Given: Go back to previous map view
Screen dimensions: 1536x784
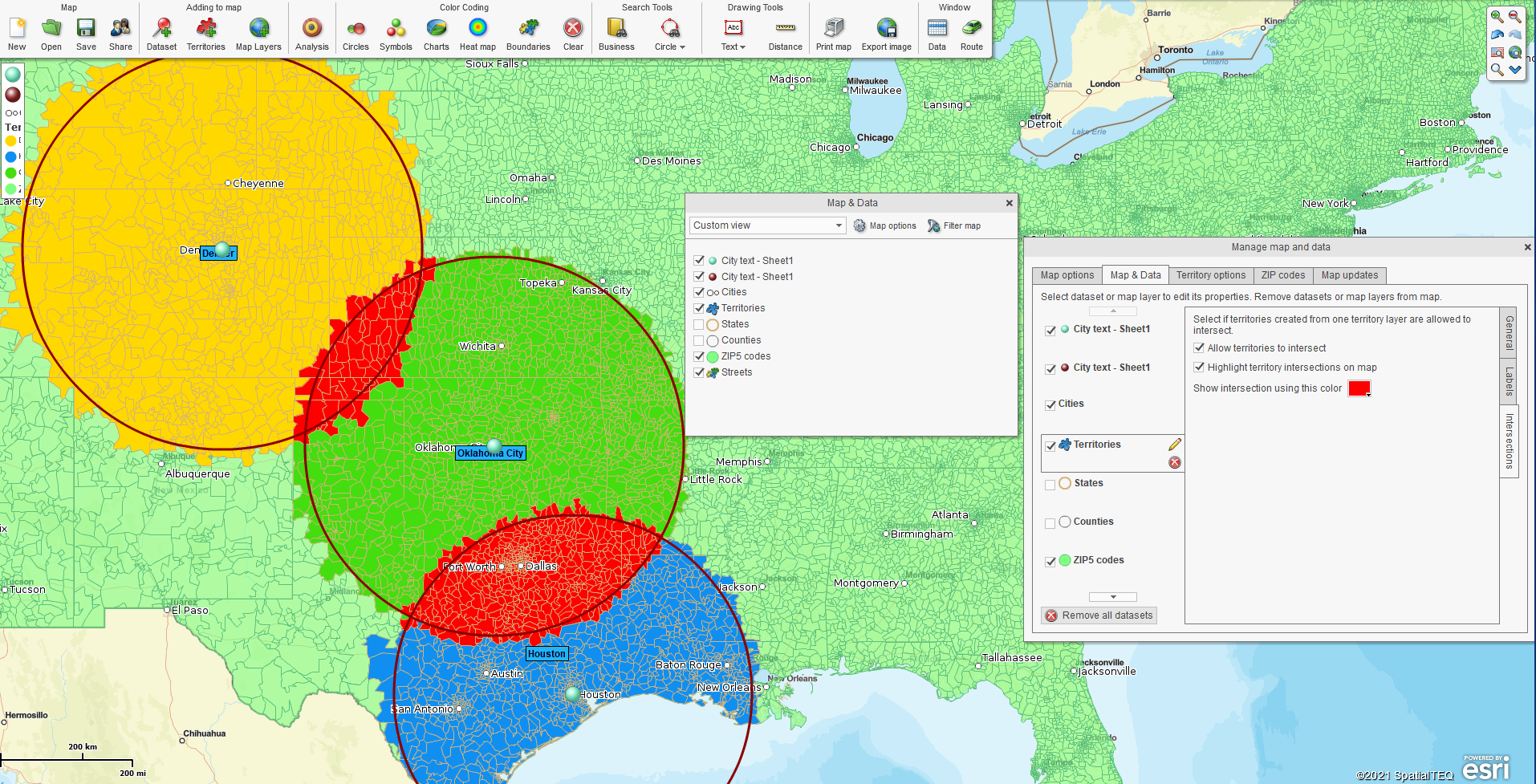Looking at the screenshot, I should (x=1497, y=35).
